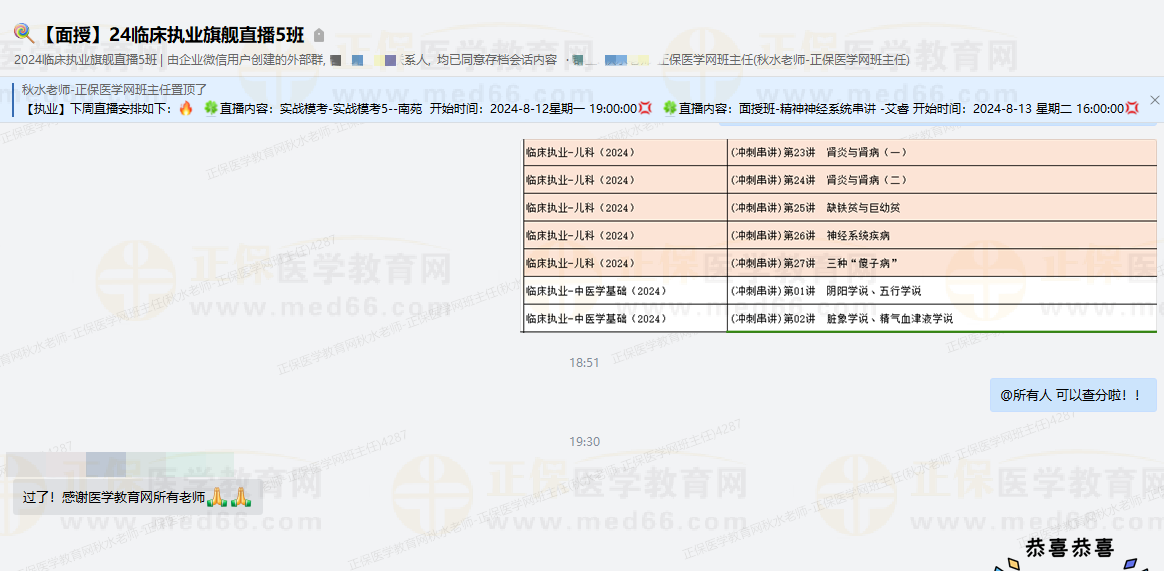Click the fire emoji in the pinned message

tap(185, 108)
